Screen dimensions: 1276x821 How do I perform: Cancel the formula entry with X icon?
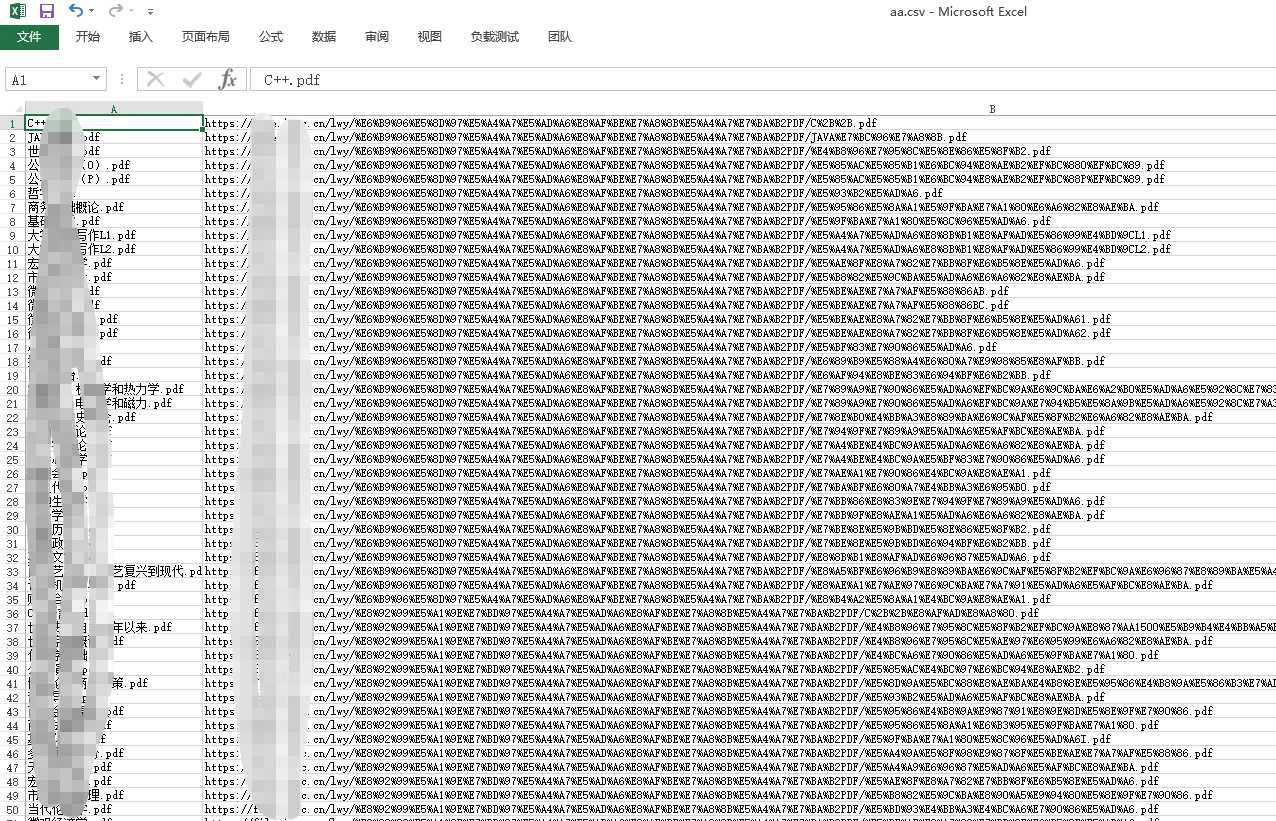click(x=156, y=80)
